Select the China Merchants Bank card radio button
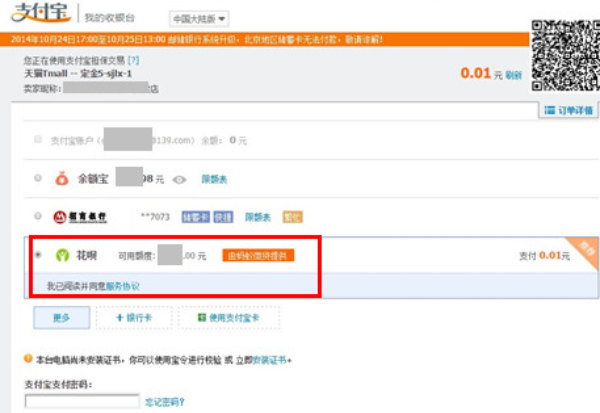Image resolution: width=600 pixels, height=413 pixels. point(38,216)
